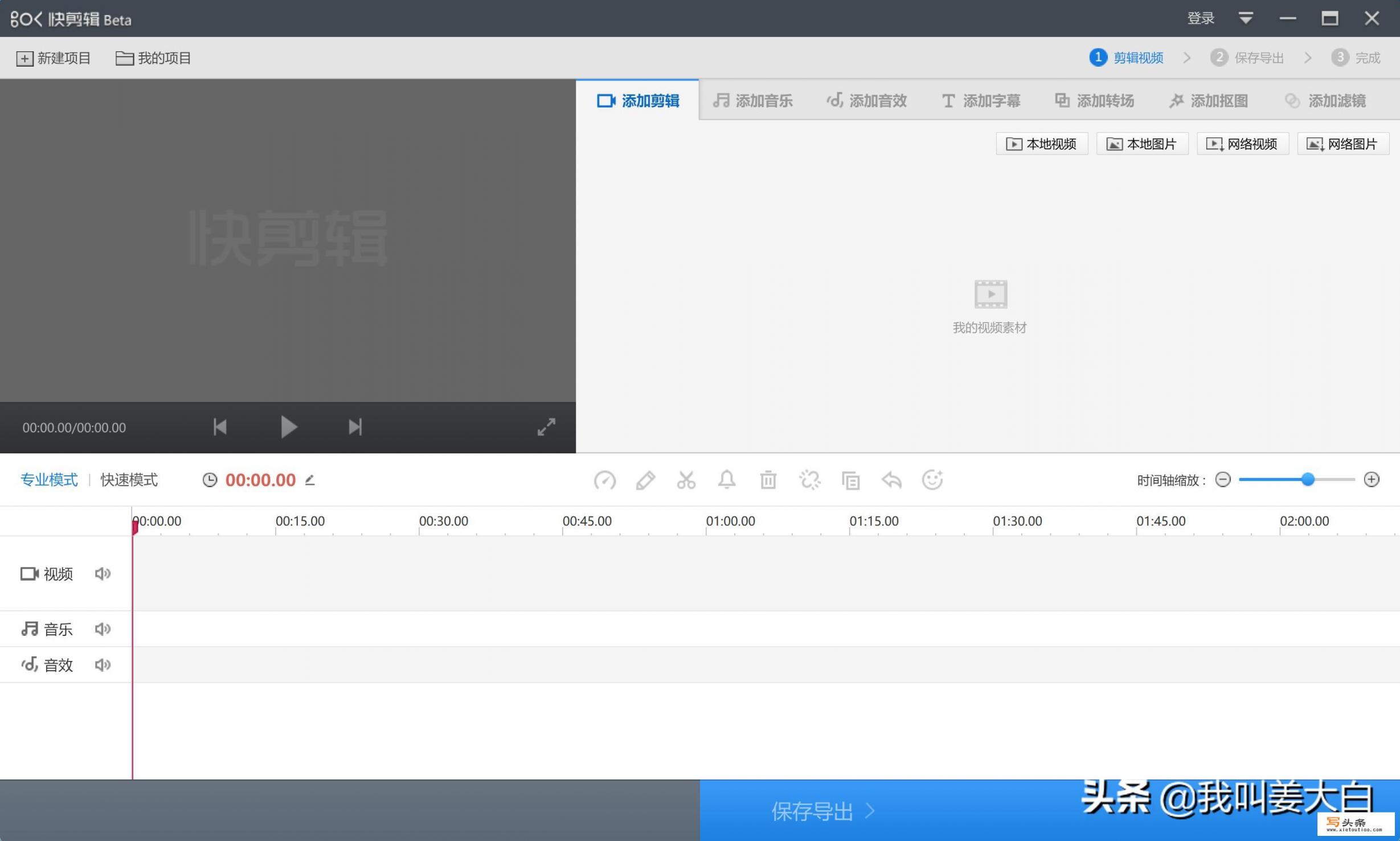This screenshot has width=1400, height=841.
Task: Click 登录 in title bar
Action: click(x=1201, y=18)
